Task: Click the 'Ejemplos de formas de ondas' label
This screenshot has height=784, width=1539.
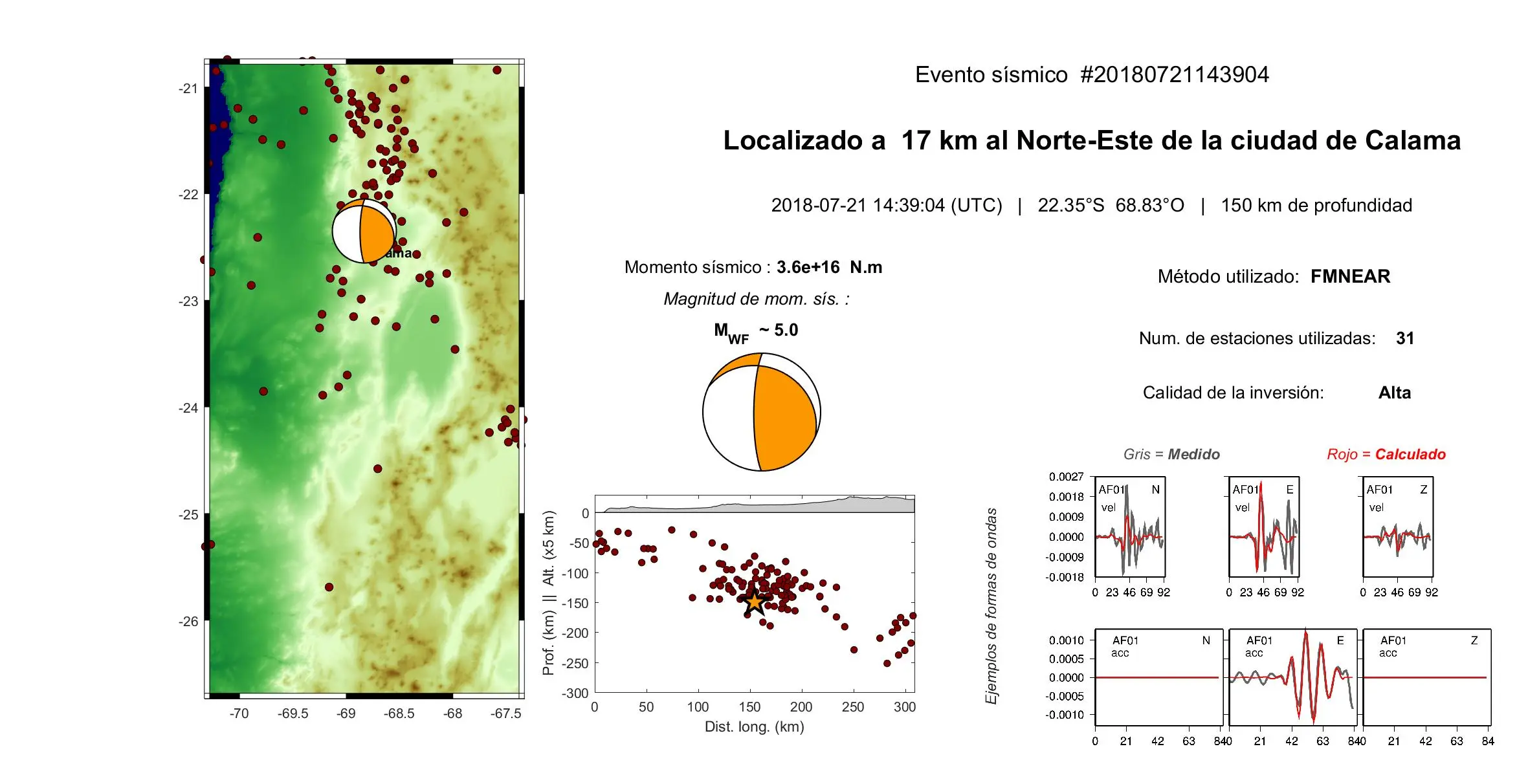Action: [x=991, y=606]
